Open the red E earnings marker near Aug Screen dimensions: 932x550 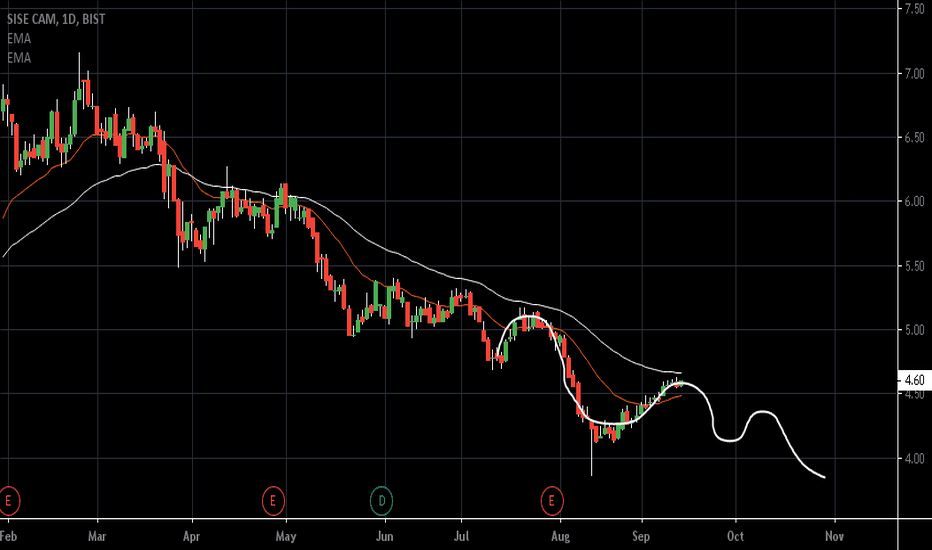point(552,501)
